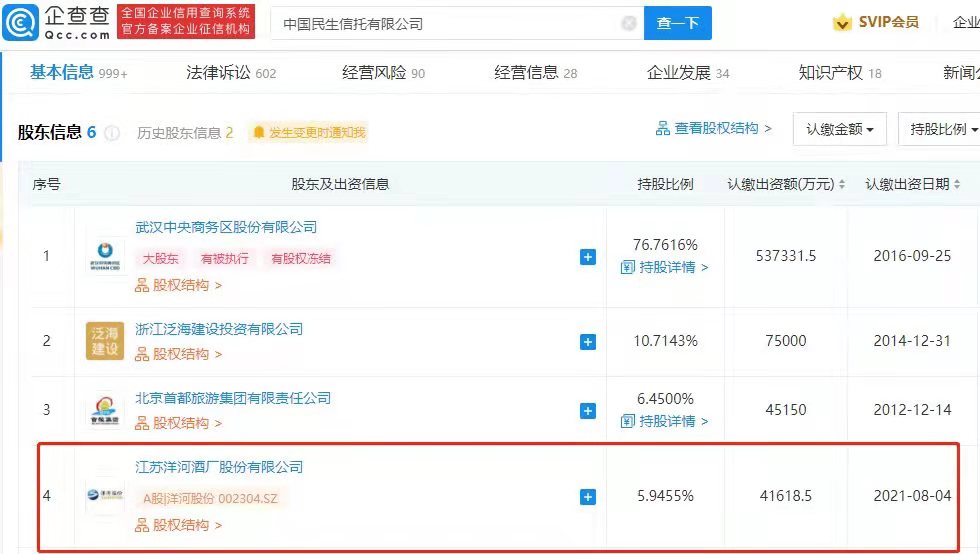The height and width of the screenshot is (554, 980).
Task: Click the red 全国企业信用查询系统 banner
Action: [186, 21]
